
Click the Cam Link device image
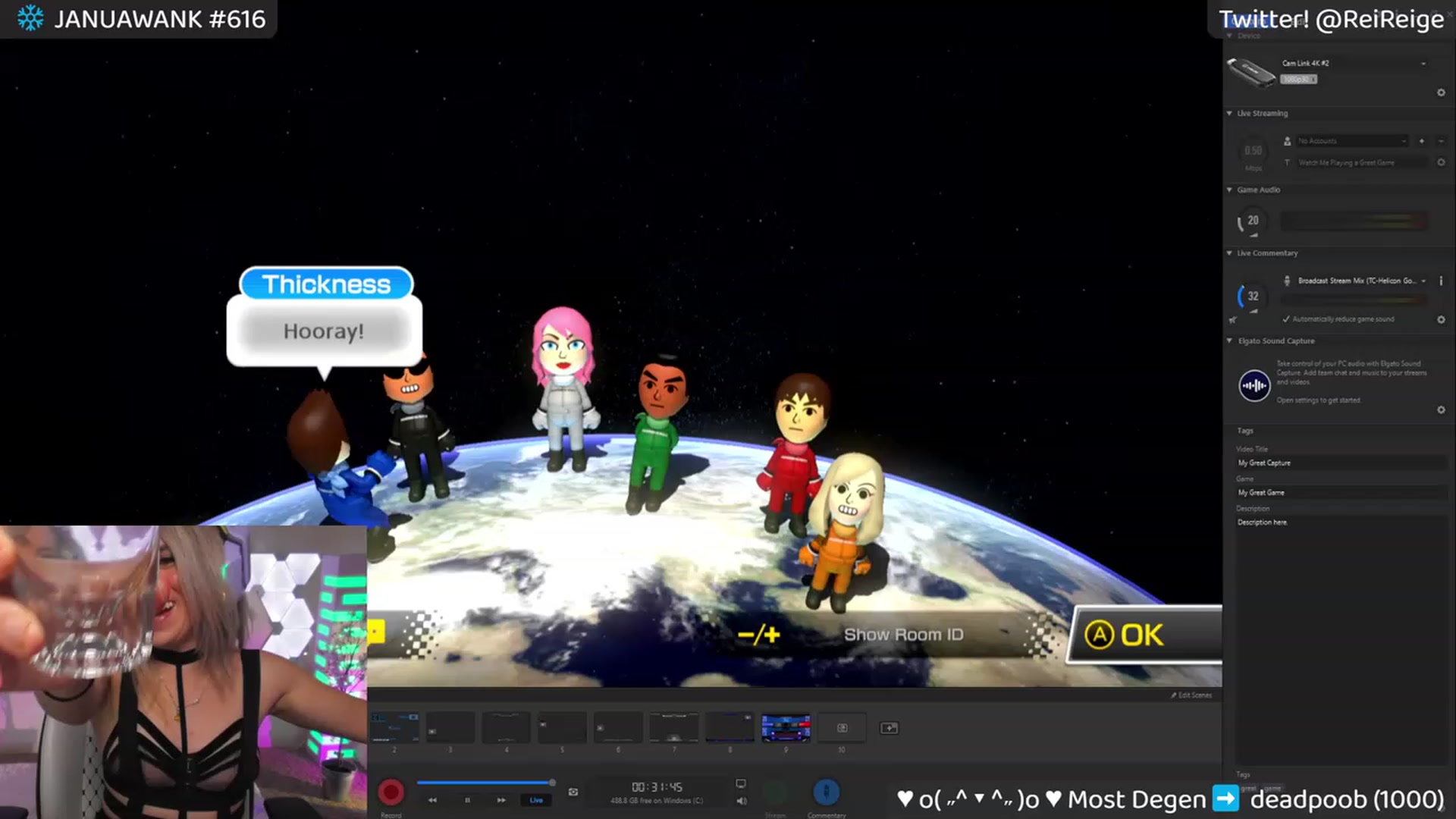point(1250,73)
